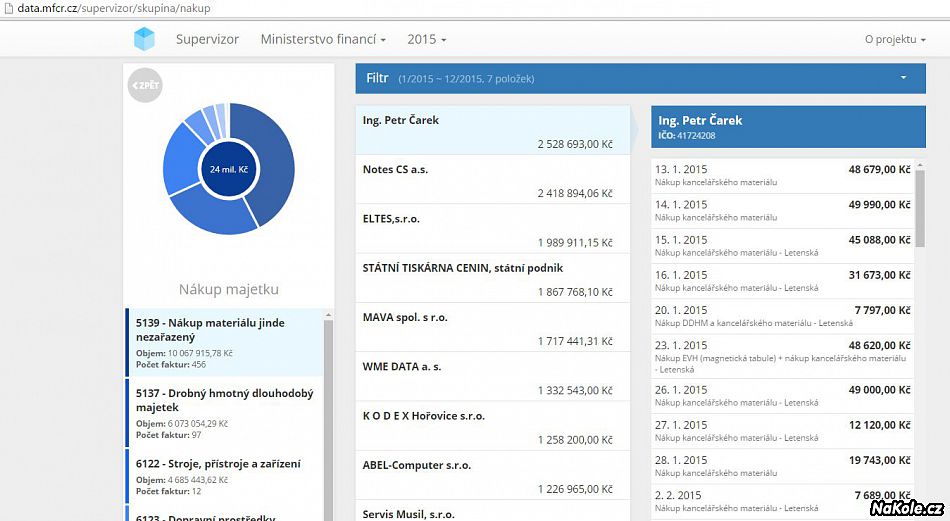Image resolution: width=950 pixels, height=521 pixels.
Task: Open invoice dated 15. 1. 2015
Action: [782, 246]
